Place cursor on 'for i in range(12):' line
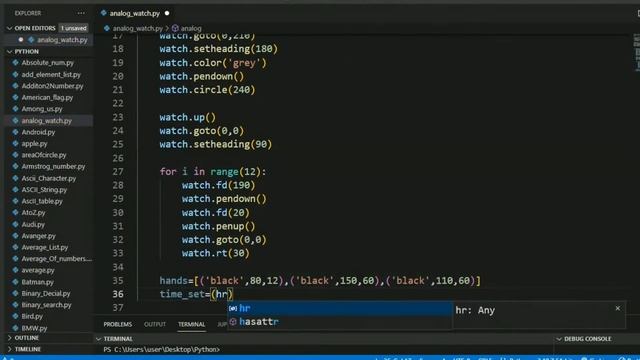The height and width of the screenshot is (360, 640). click(x=213, y=172)
